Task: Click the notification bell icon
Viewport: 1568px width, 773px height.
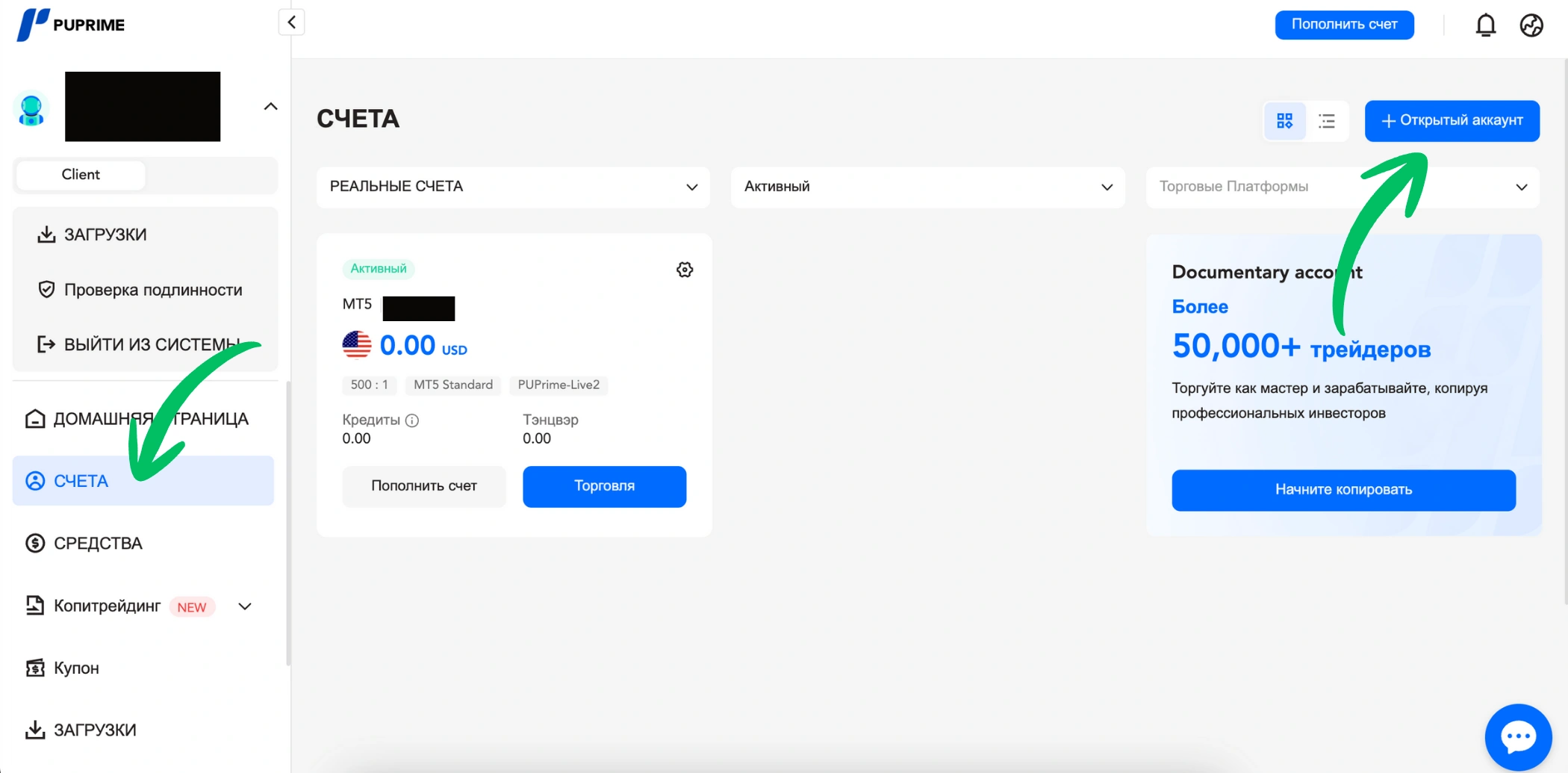Action: point(1485,25)
